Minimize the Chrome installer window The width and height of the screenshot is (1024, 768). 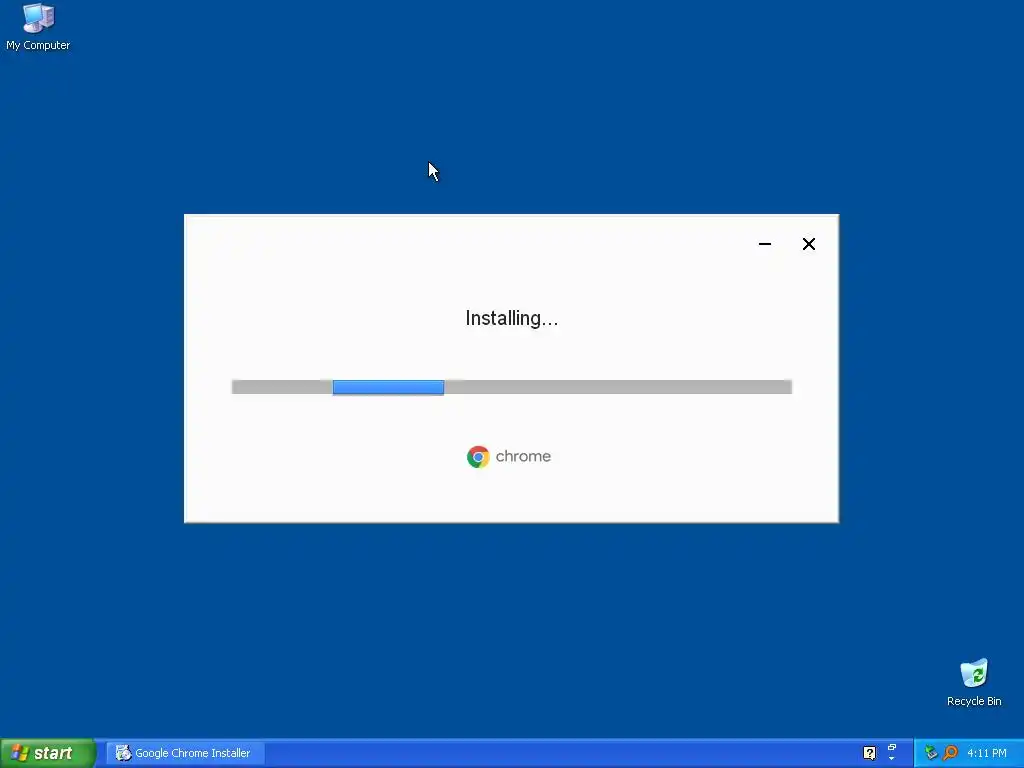tap(765, 244)
